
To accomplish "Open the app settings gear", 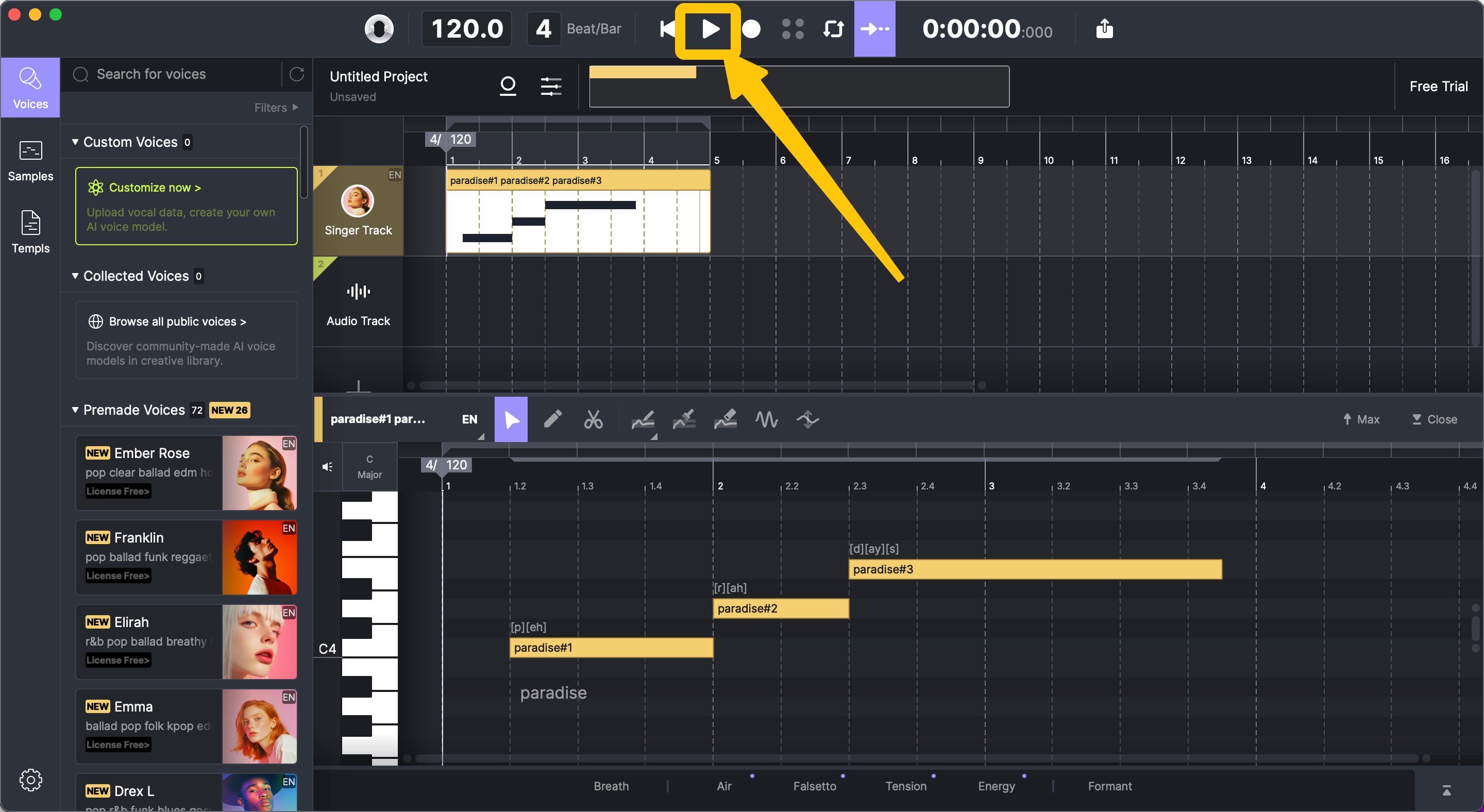I will [30, 780].
